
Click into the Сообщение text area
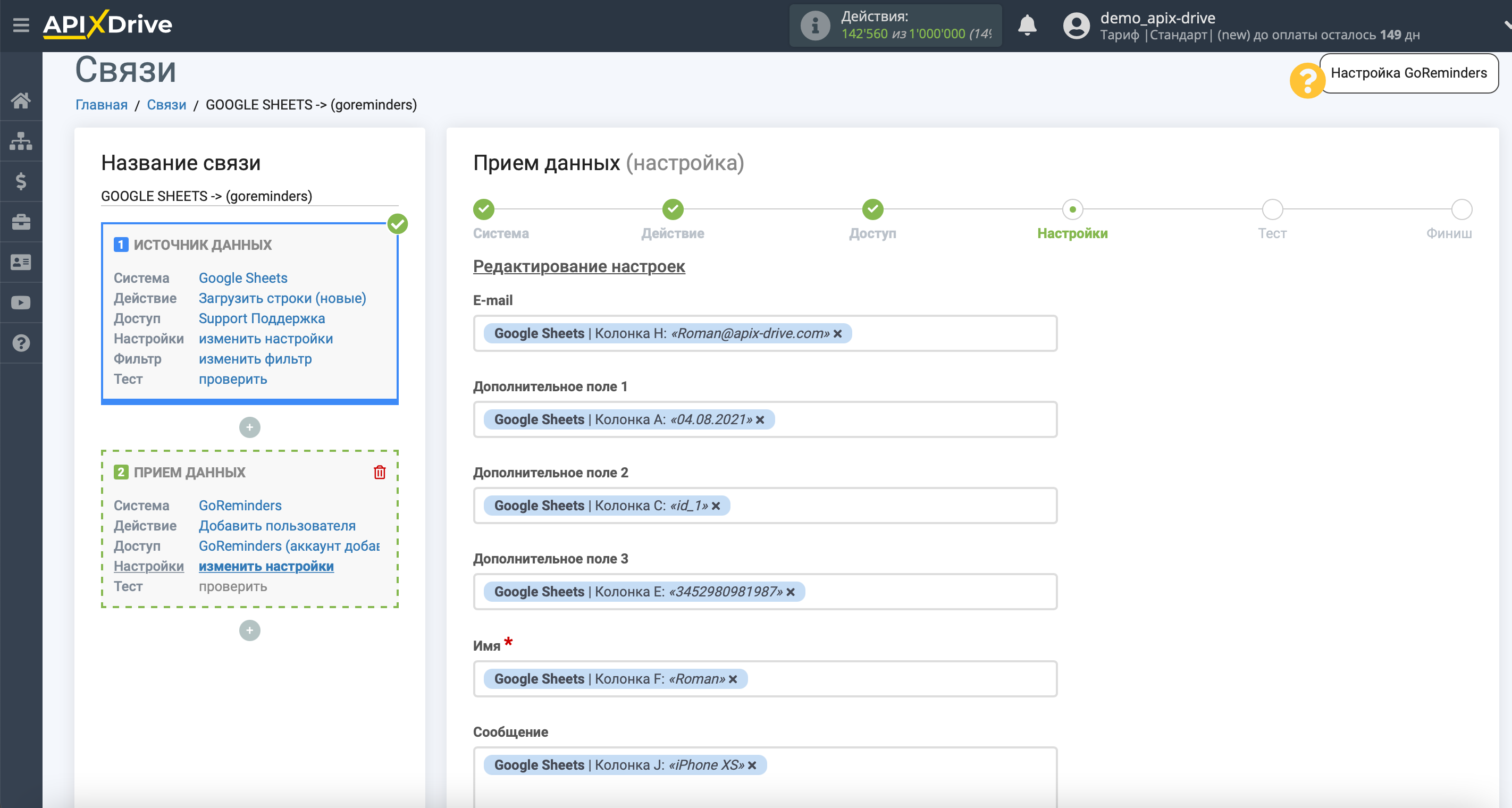[x=765, y=777]
